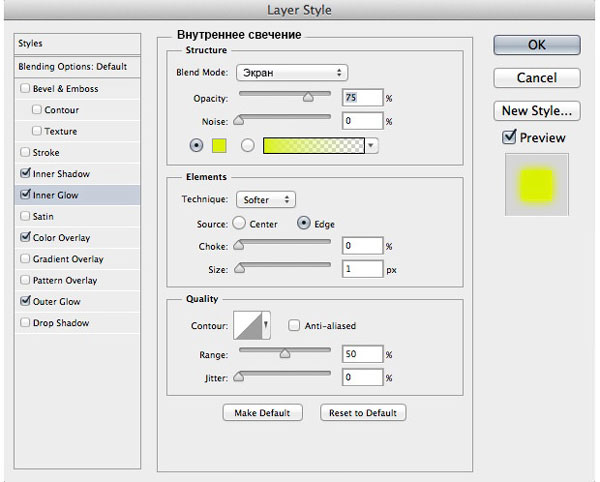Select the solid color radio button
This screenshot has width=600, height=482.
click(196, 146)
